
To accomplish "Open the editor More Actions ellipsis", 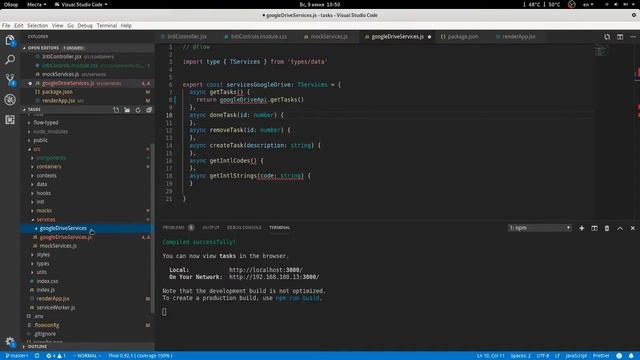I will [633, 37].
